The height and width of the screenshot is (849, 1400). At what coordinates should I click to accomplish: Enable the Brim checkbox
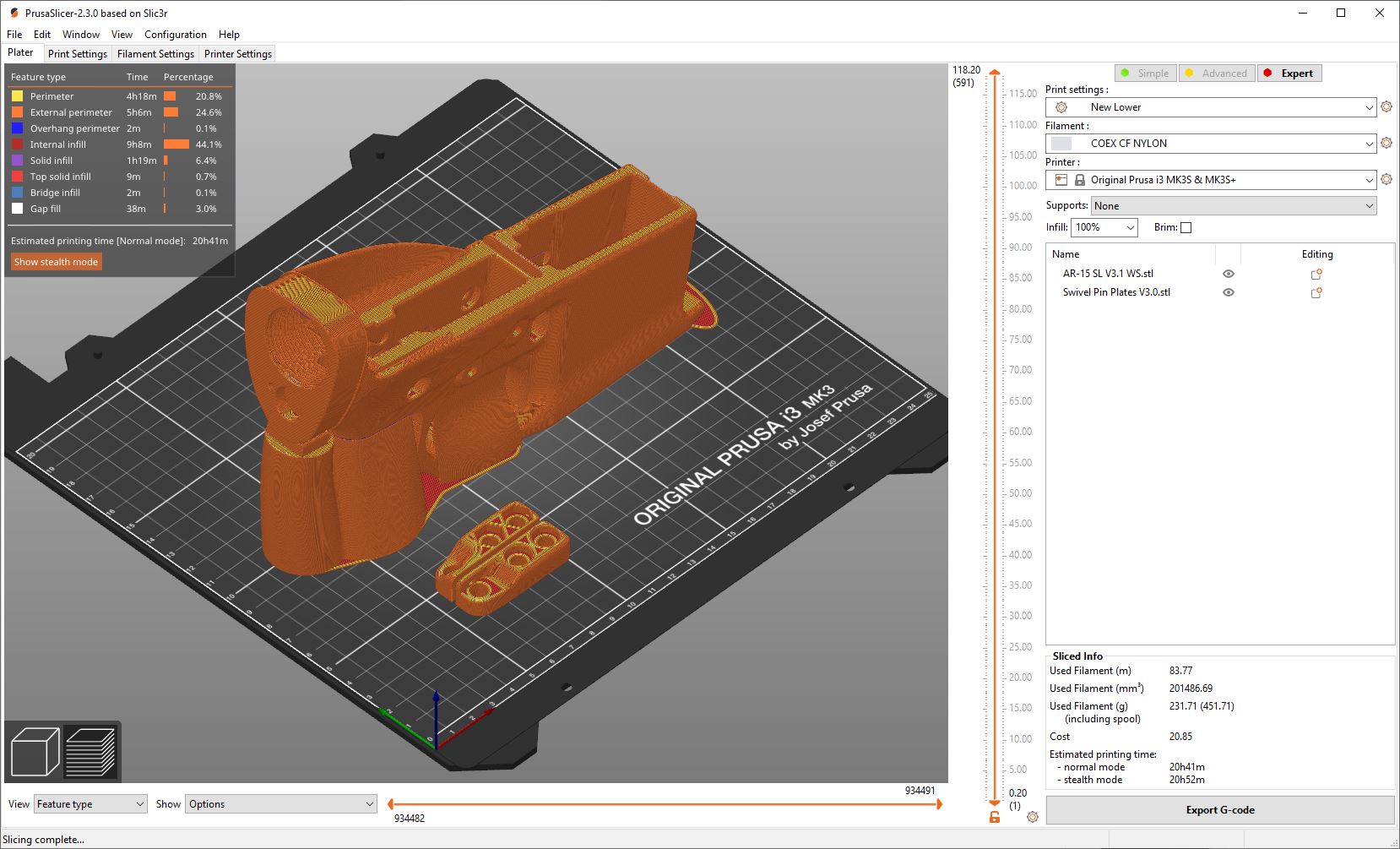(x=1186, y=227)
